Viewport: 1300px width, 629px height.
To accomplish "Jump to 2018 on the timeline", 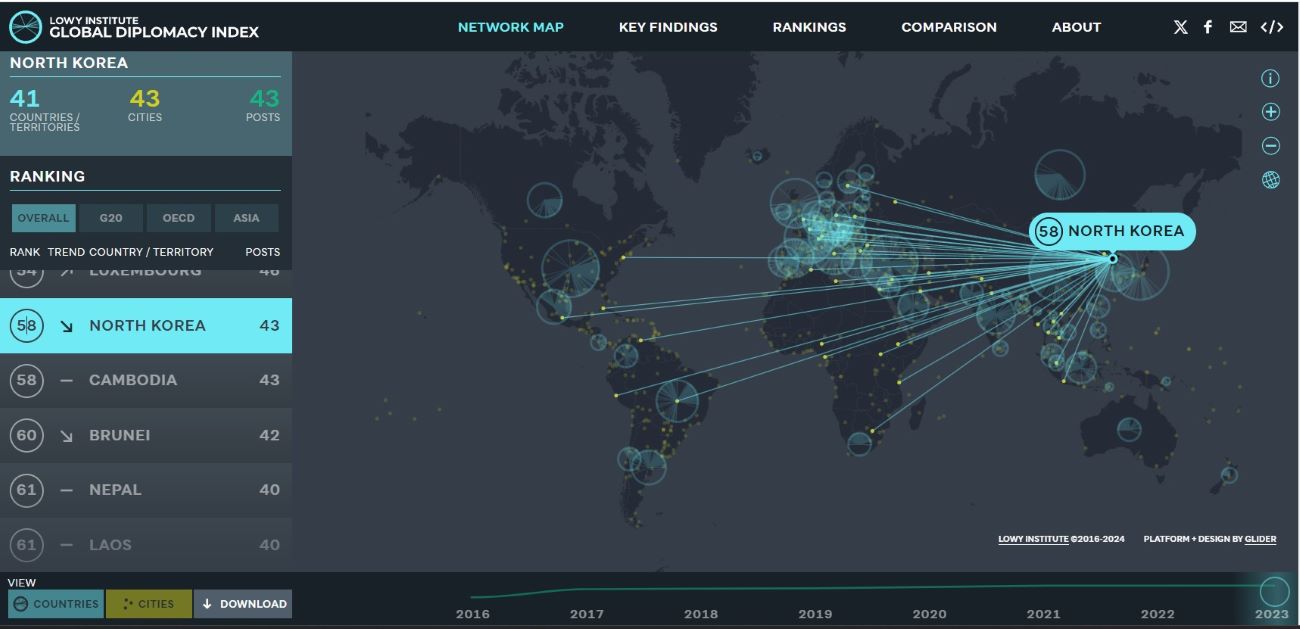I will click(x=701, y=614).
